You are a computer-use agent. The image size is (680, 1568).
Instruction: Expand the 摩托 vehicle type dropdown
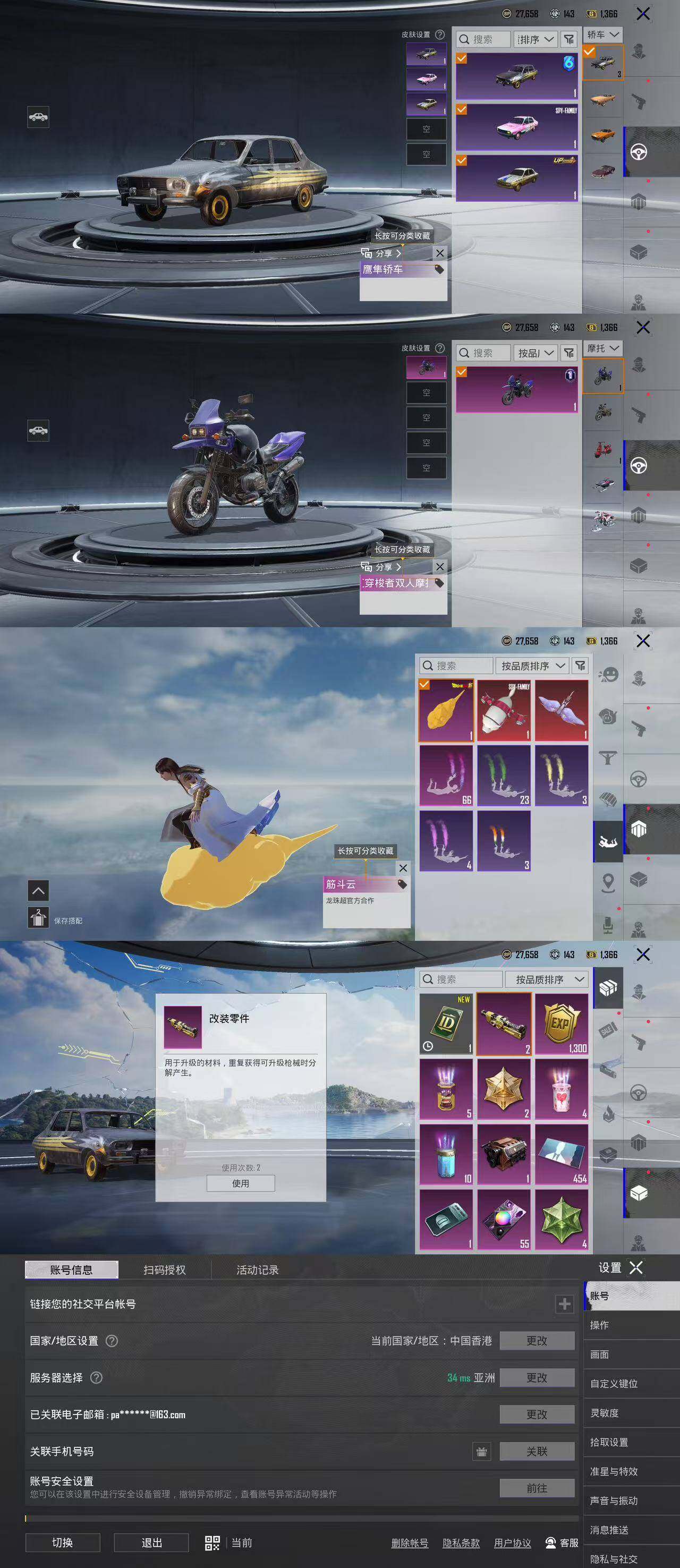coord(602,348)
